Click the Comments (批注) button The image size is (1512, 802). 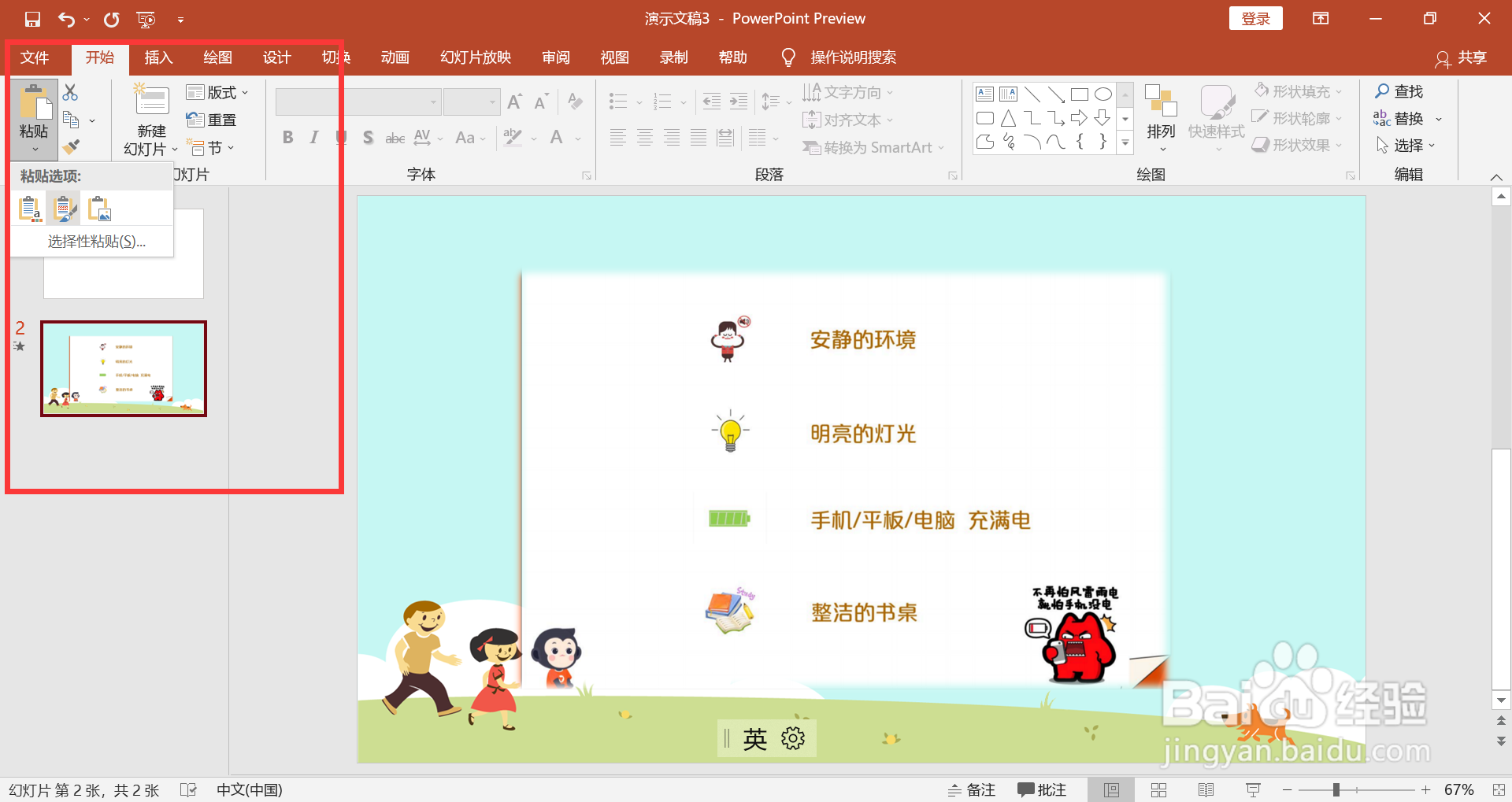click(x=1042, y=789)
